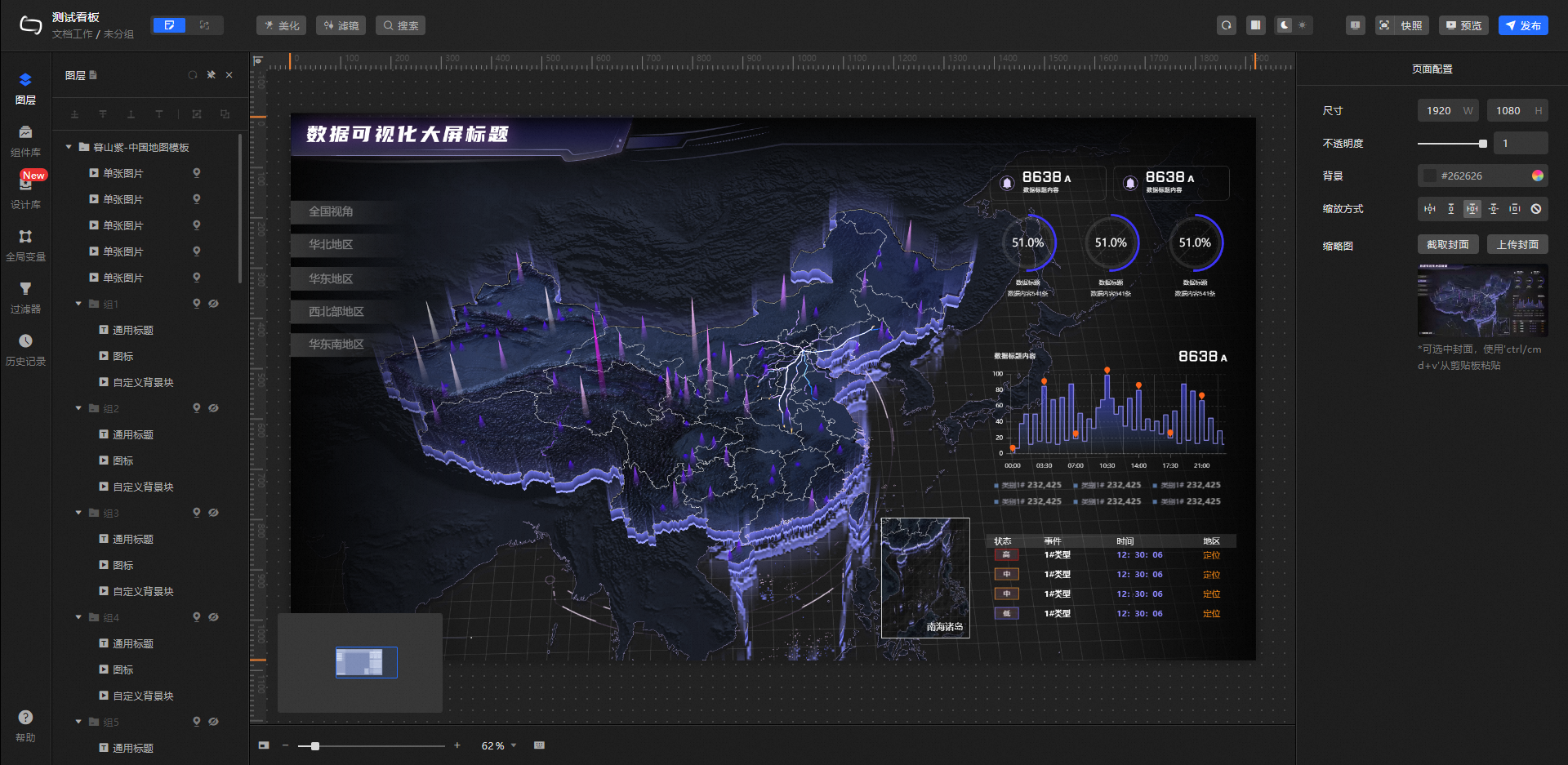Viewport: 1568px width, 765px height.
Task: Click the 发布 publish button
Action: (1522, 25)
